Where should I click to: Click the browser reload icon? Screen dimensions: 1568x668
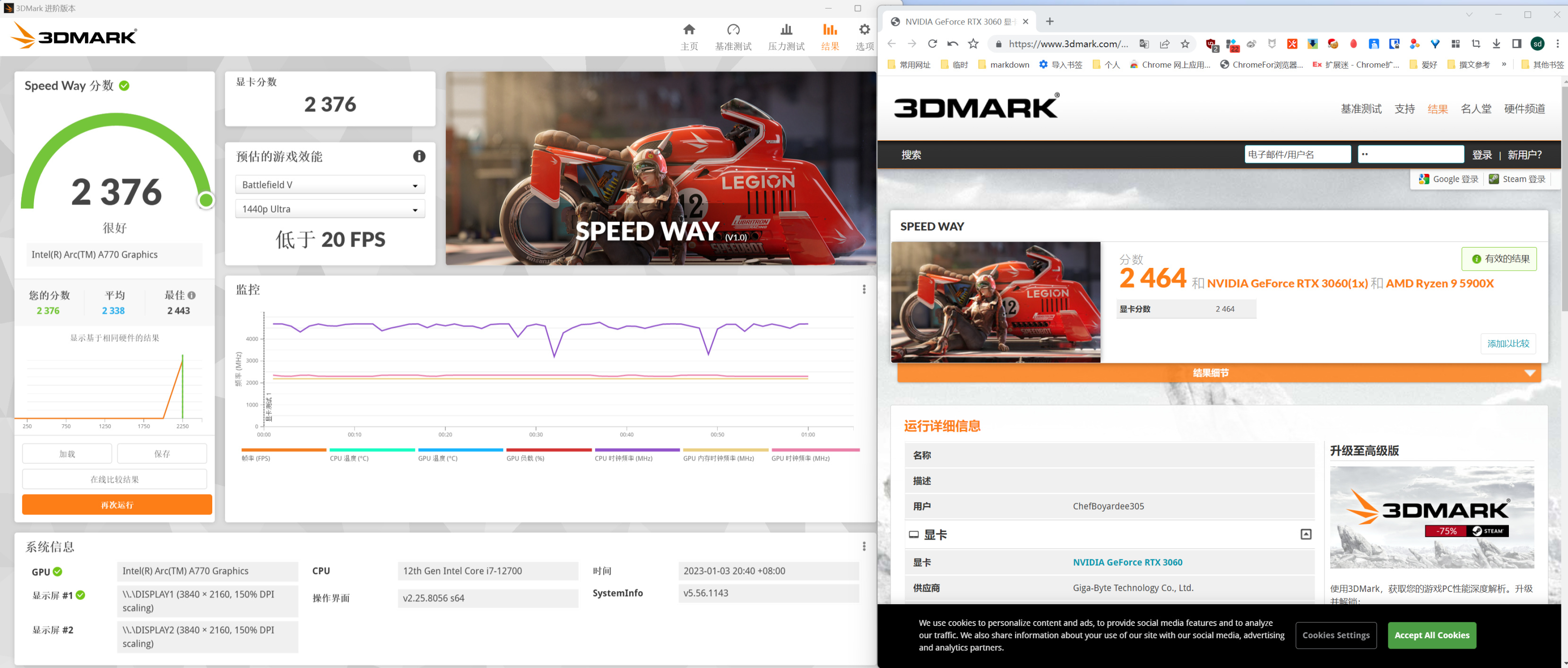coord(932,44)
